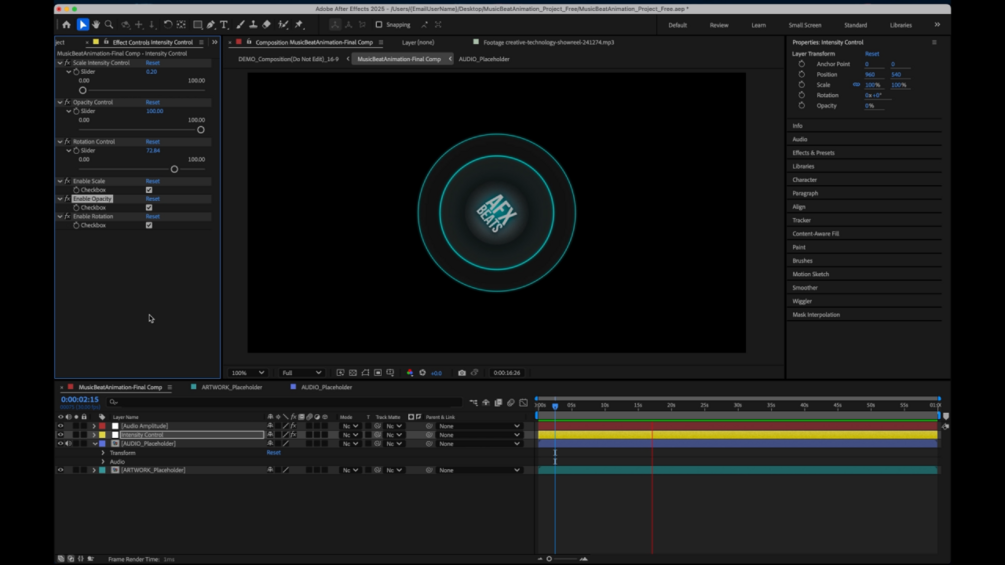Expand the Transform property group
The width and height of the screenshot is (1005, 565).
point(103,453)
